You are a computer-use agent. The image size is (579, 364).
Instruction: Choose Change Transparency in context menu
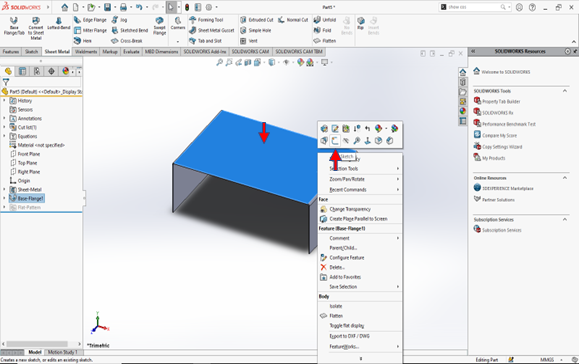click(x=350, y=209)
